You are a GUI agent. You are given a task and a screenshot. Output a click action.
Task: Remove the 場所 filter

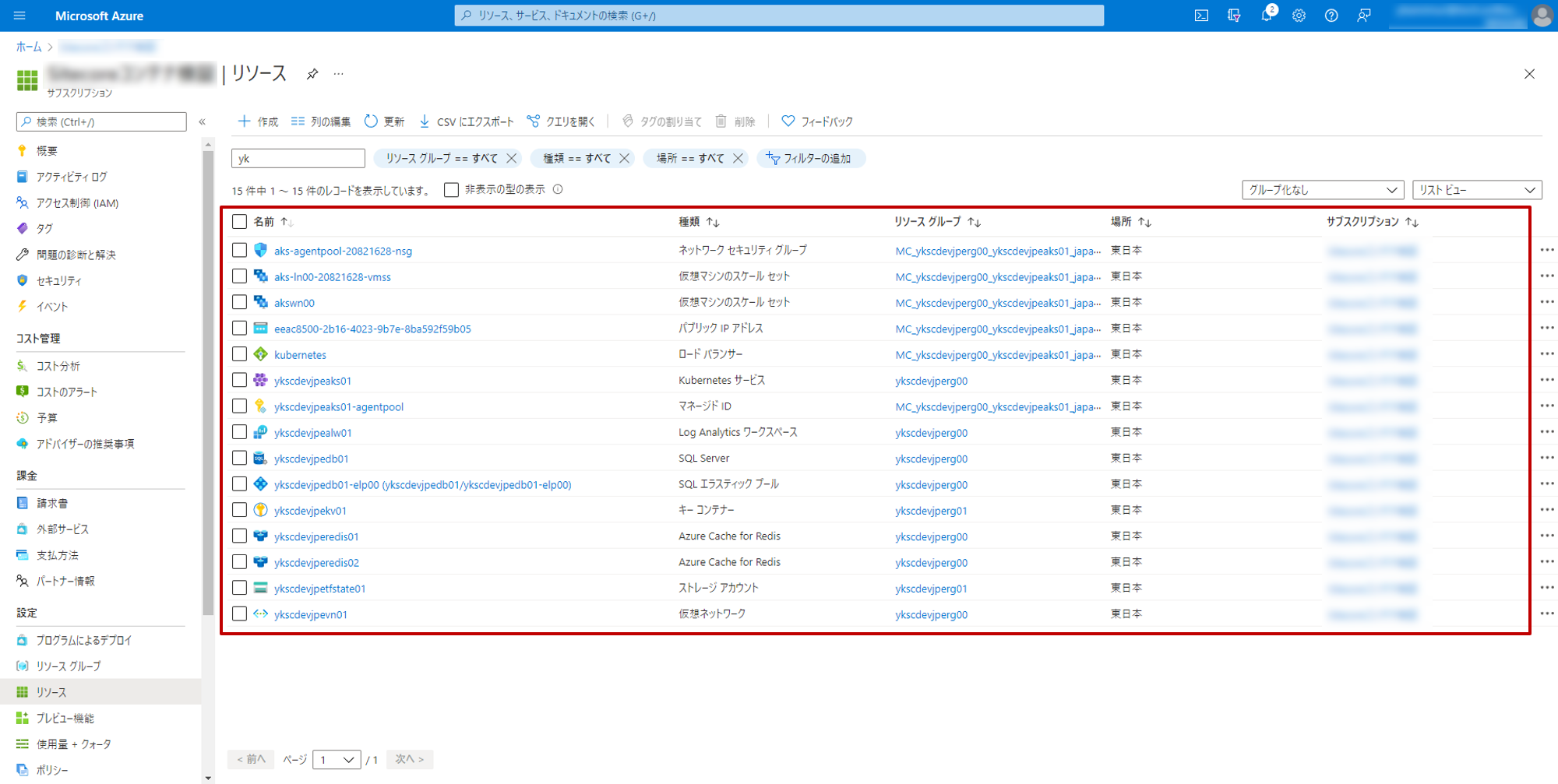pyautogui.click(x=738, y=158)
